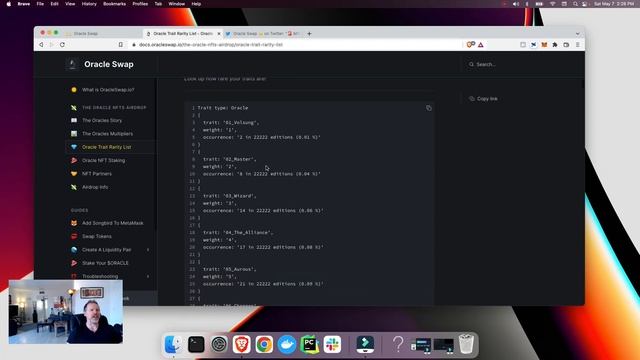Open browser extensions puzzle icon
Screen dimensions: 640x360
555,44
